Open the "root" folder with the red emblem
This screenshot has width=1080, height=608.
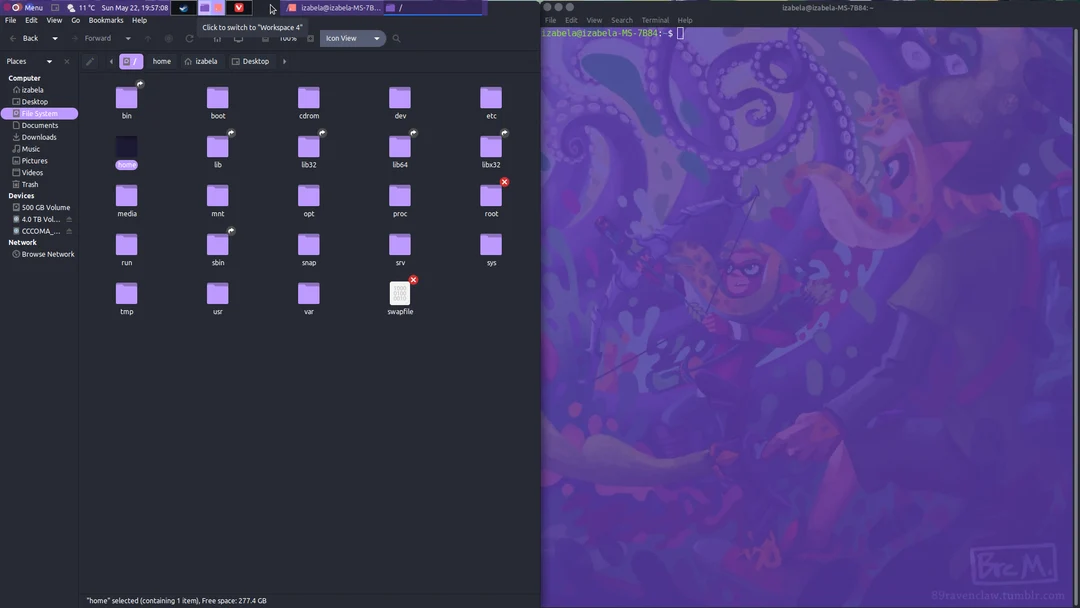[491, 196]
